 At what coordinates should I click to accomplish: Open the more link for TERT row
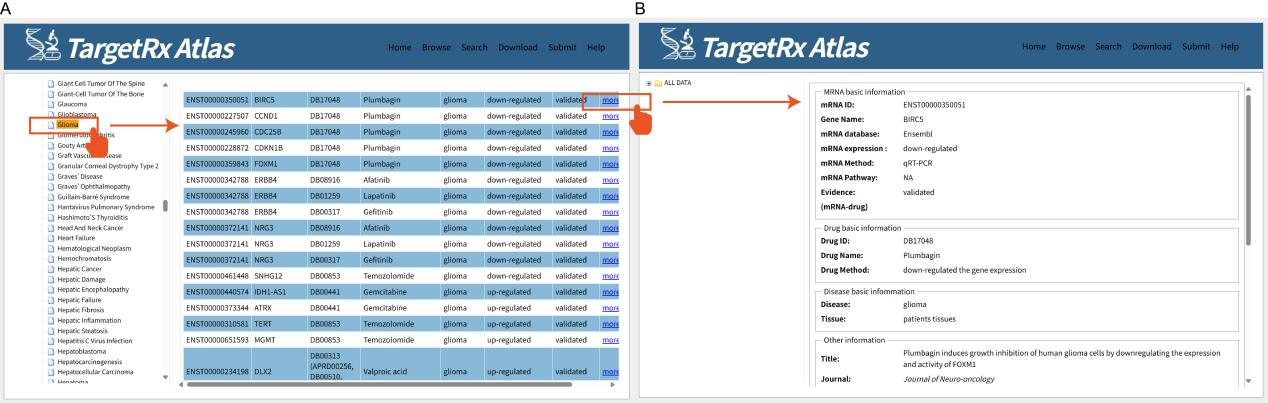click(x=610, y=322)
